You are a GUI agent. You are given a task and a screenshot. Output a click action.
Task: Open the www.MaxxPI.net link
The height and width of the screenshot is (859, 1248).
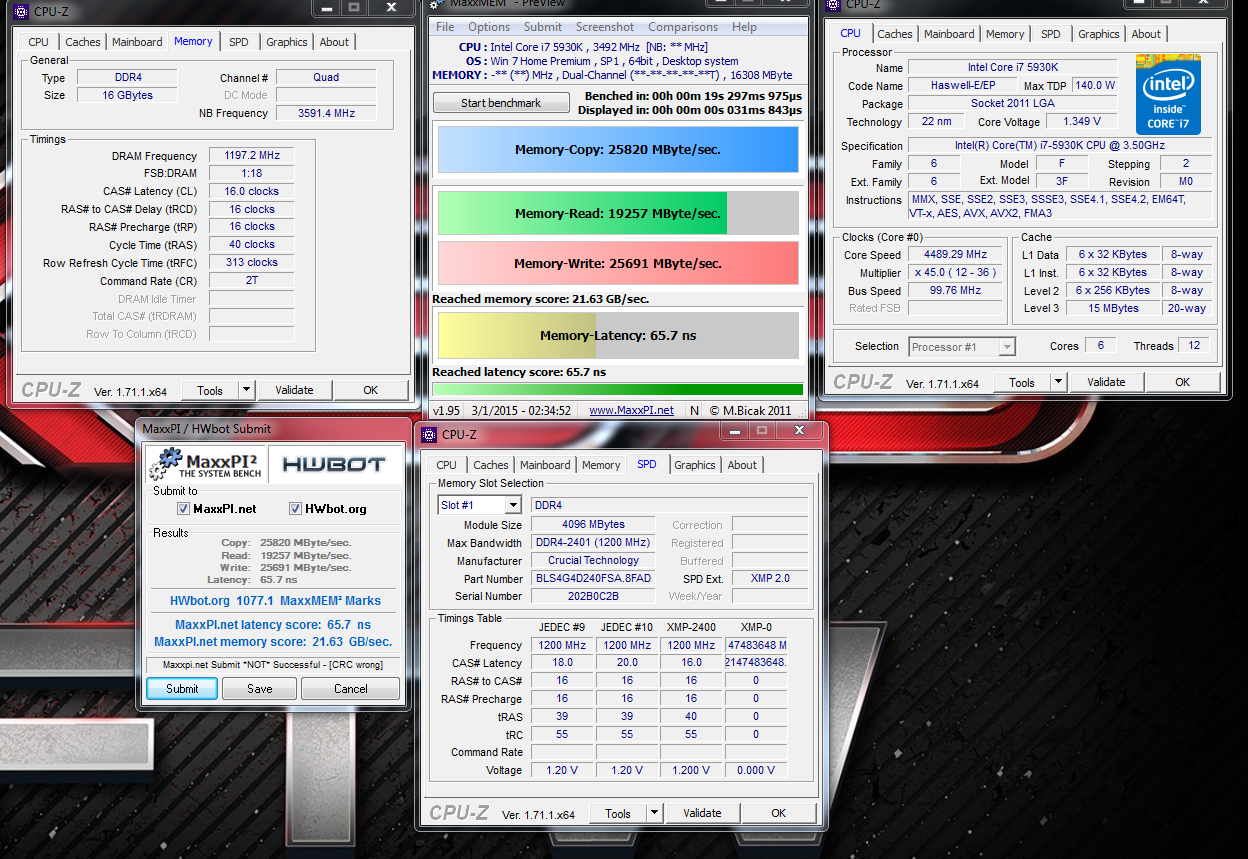(x=631, y=410)
